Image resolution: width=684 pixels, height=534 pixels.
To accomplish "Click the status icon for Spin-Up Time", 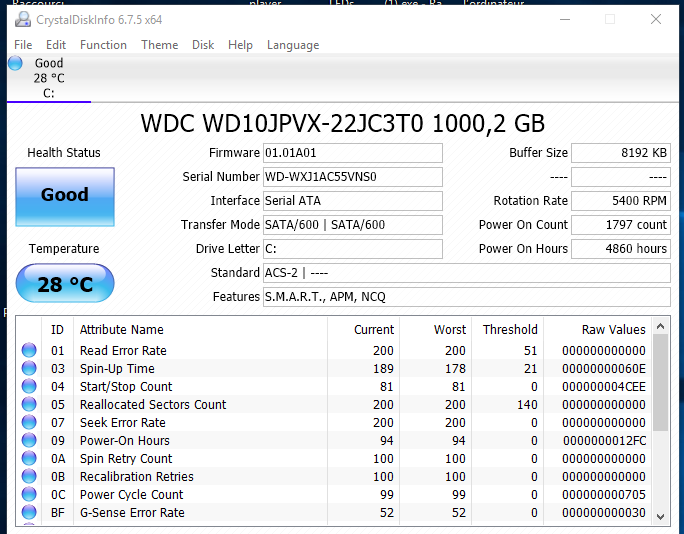I will click(29, 368).
